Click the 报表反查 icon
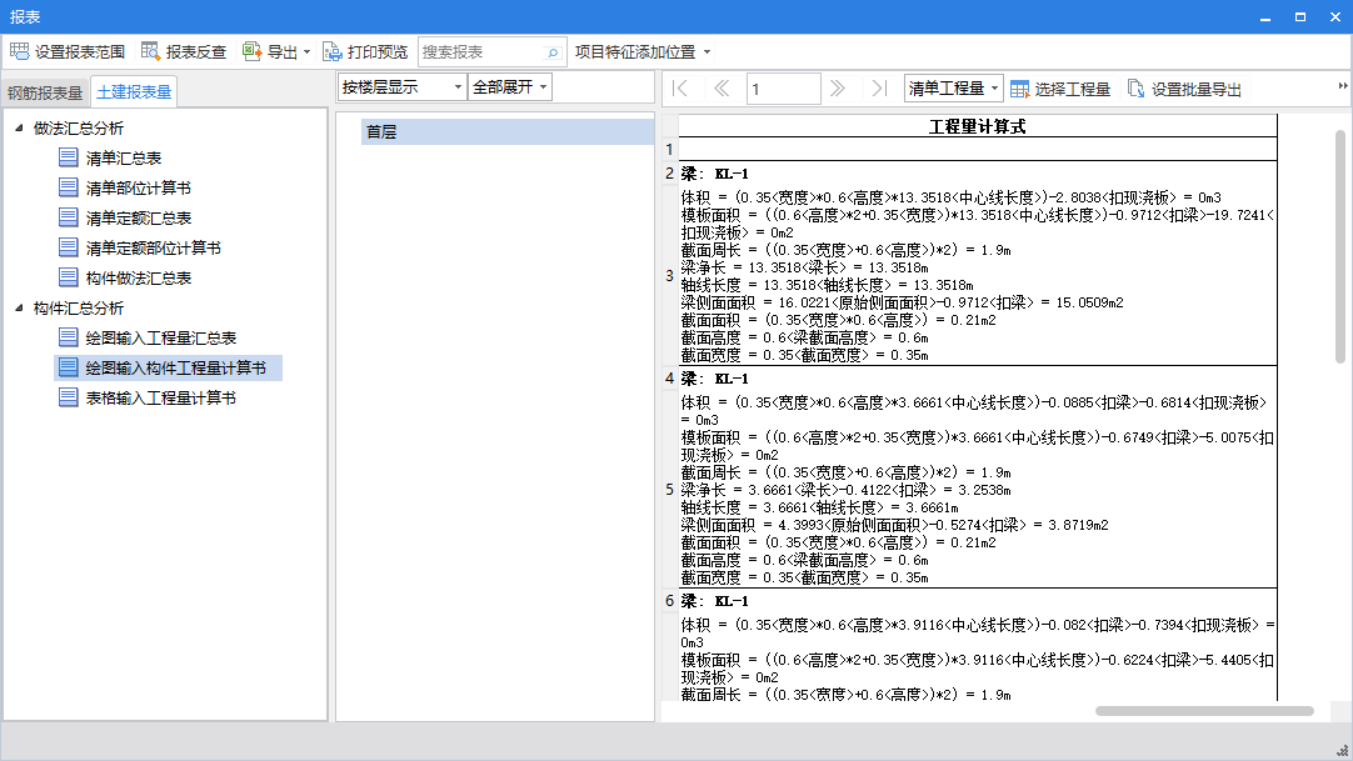The height and width of the screenshot is (761, 1353). tap(151, 51)
